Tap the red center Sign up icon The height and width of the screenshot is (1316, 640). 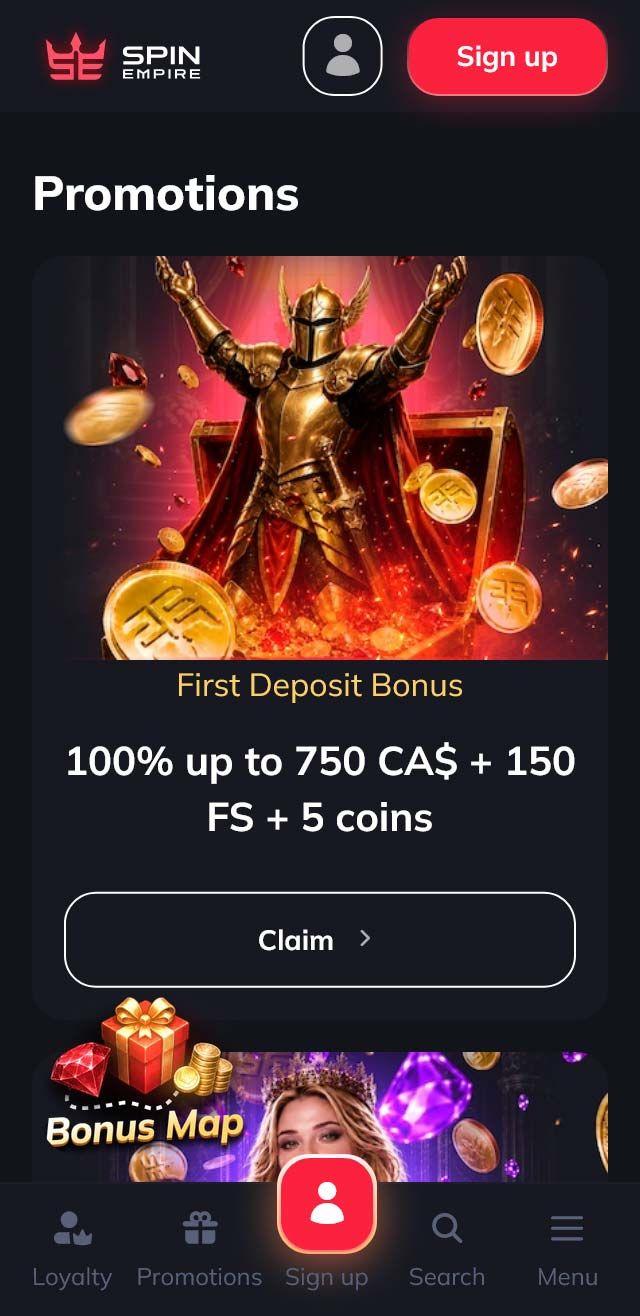coord(327,1204)
